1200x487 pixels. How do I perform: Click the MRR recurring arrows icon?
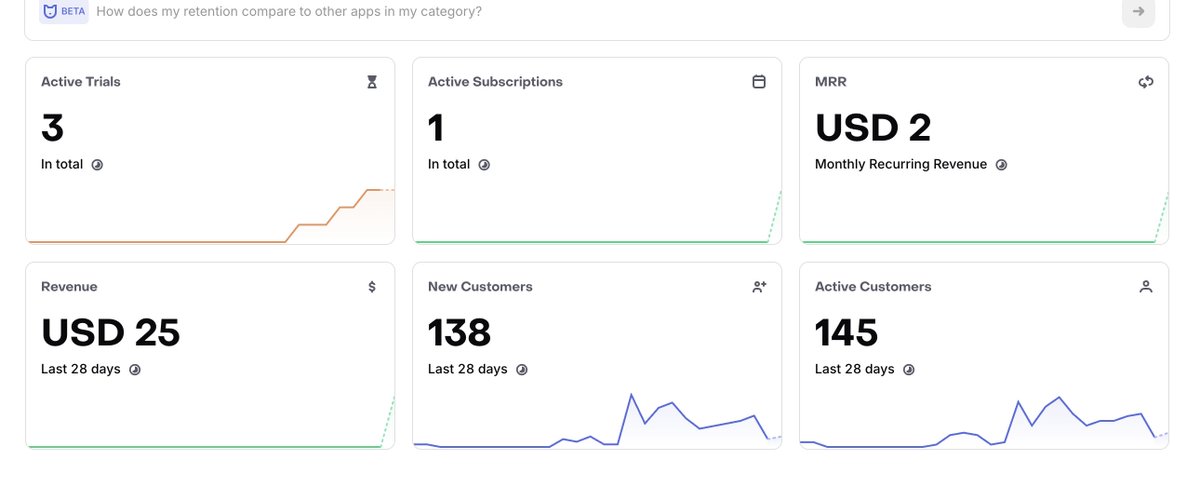click(1146, 82)
